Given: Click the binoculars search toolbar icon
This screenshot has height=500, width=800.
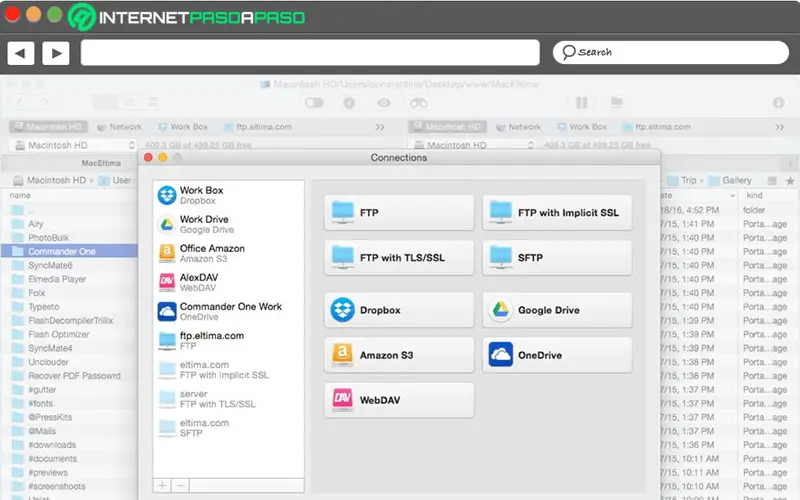Looking at the screenshot, I should click(418, 103).
